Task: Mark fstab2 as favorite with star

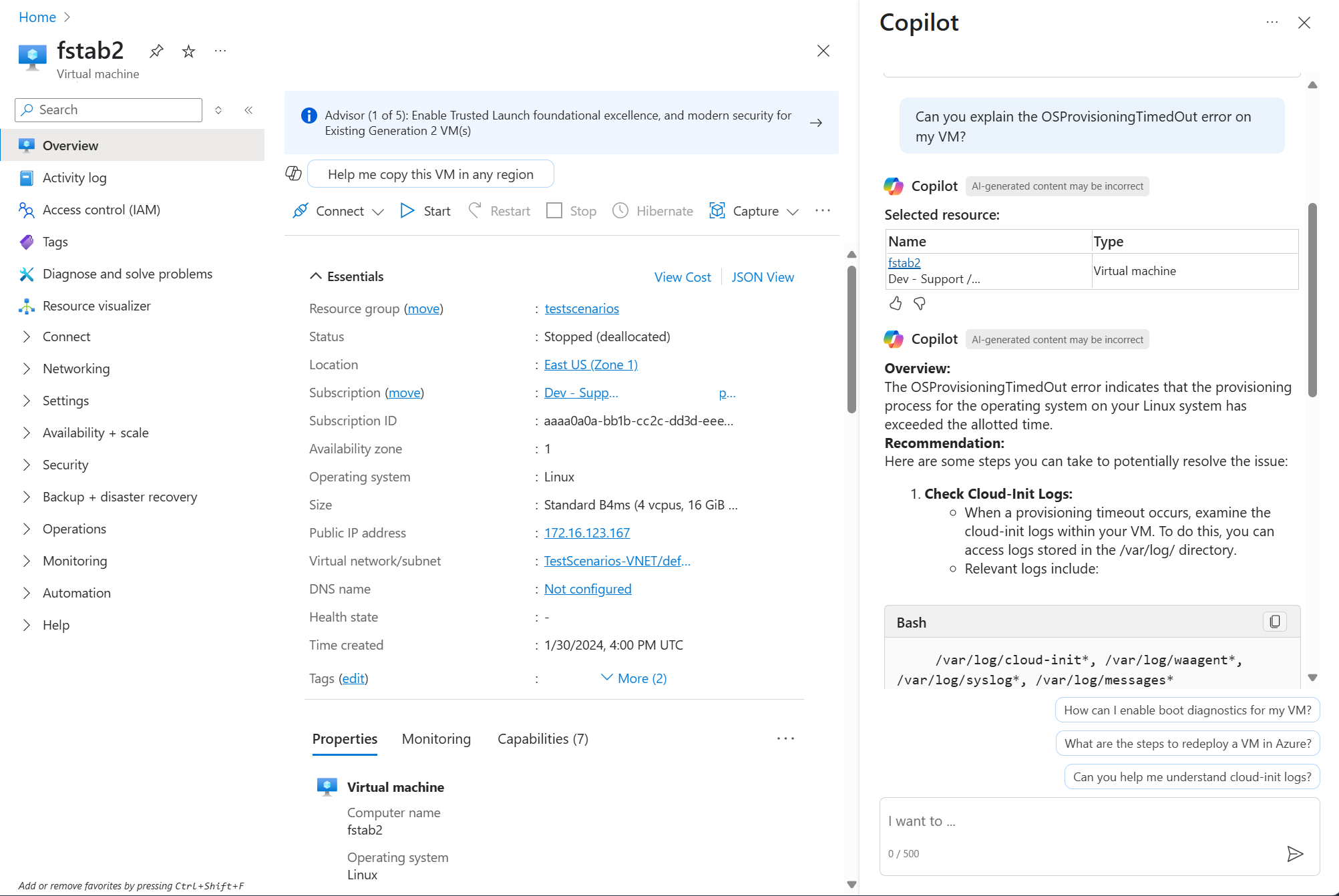Action: 189,51
